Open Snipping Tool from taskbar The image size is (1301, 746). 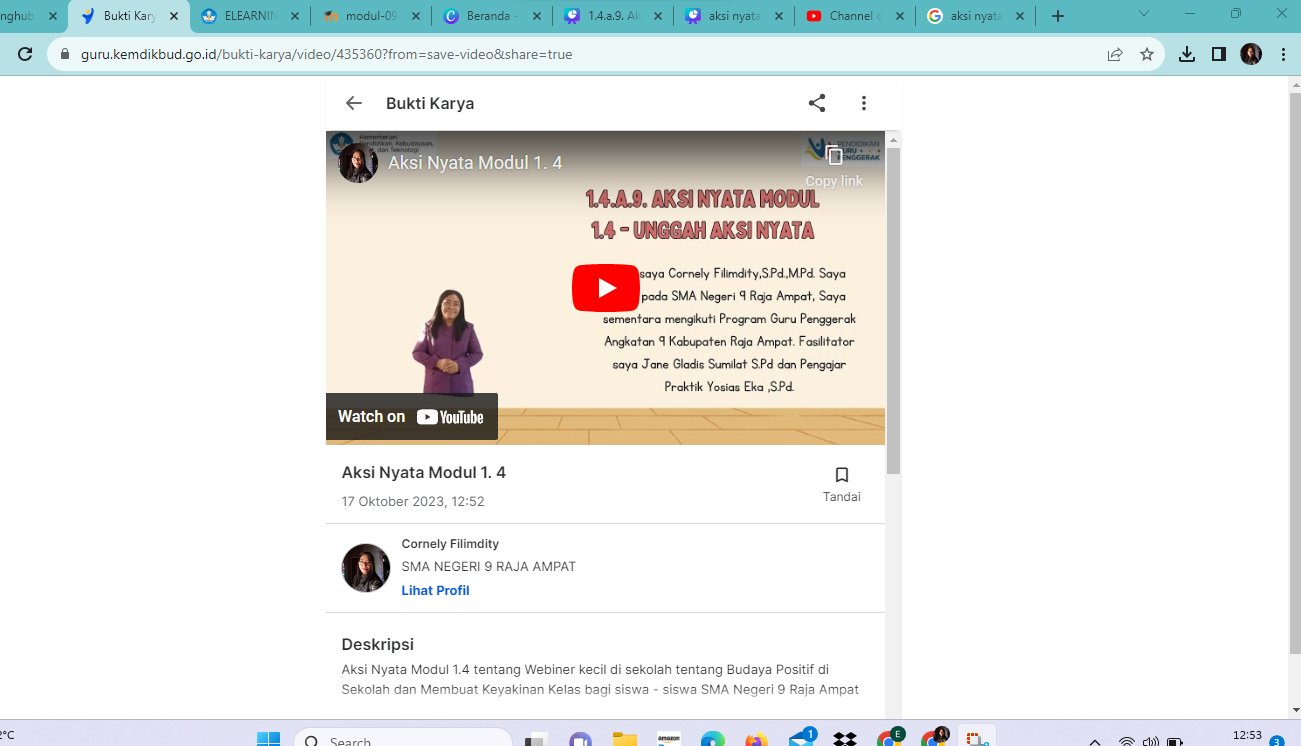tap(977, 739)
